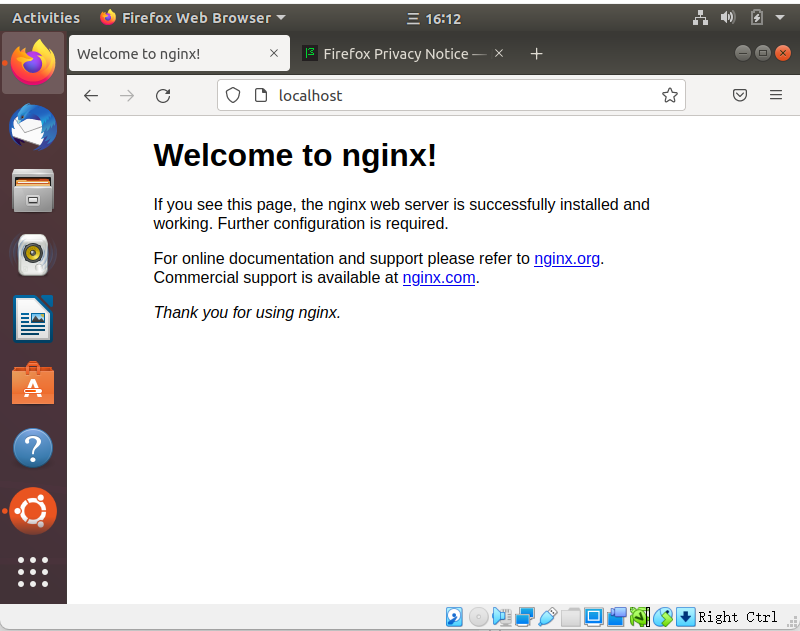The width and height of the screenshot is (800, 631).
Task: Follow the nginx.com link
Action: 439,277
